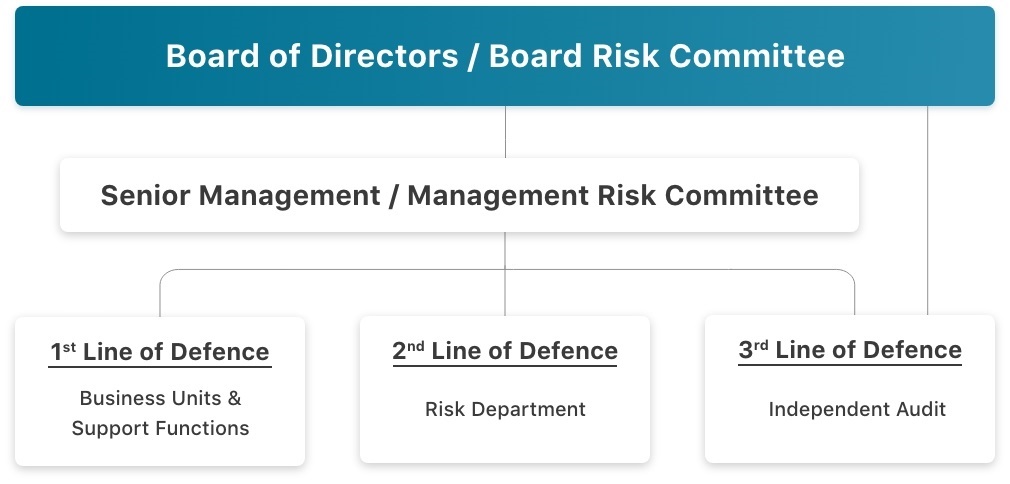This screenshot has width=1010, height=484.
Task: Click the connector between Board and Senior Management
Action: [505, 132]
